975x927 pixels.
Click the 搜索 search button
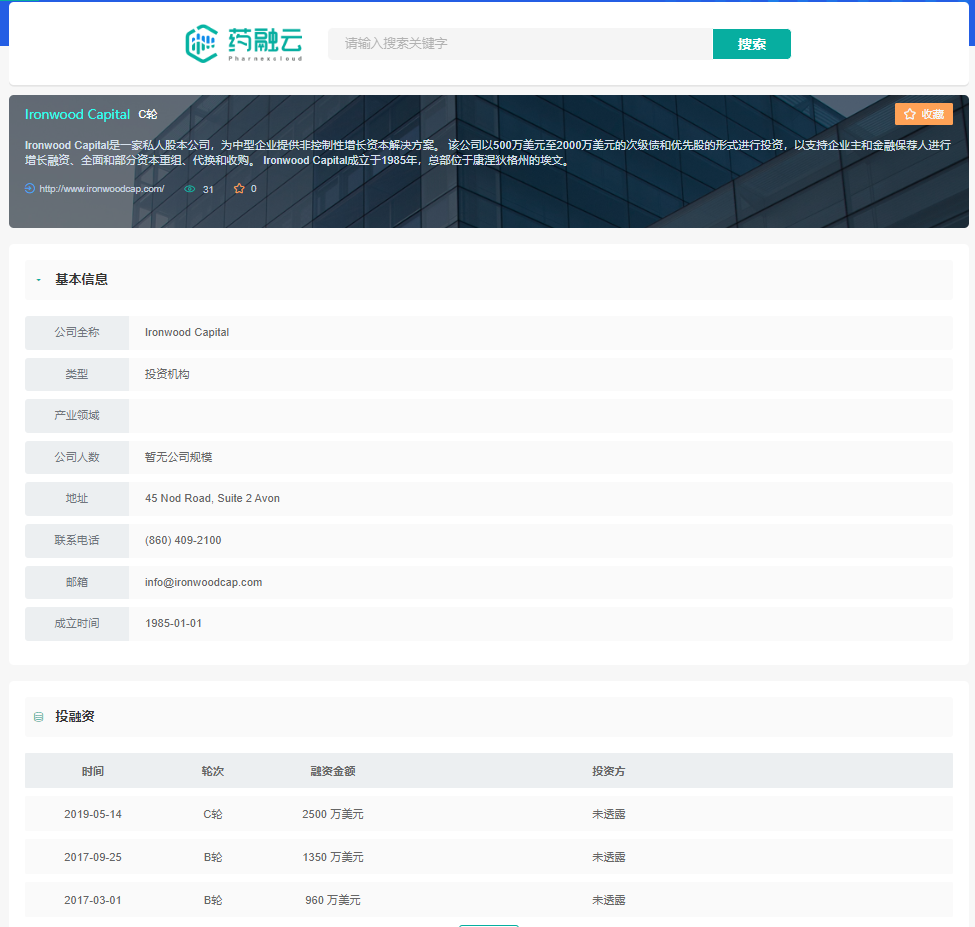(x=751, y=44)
